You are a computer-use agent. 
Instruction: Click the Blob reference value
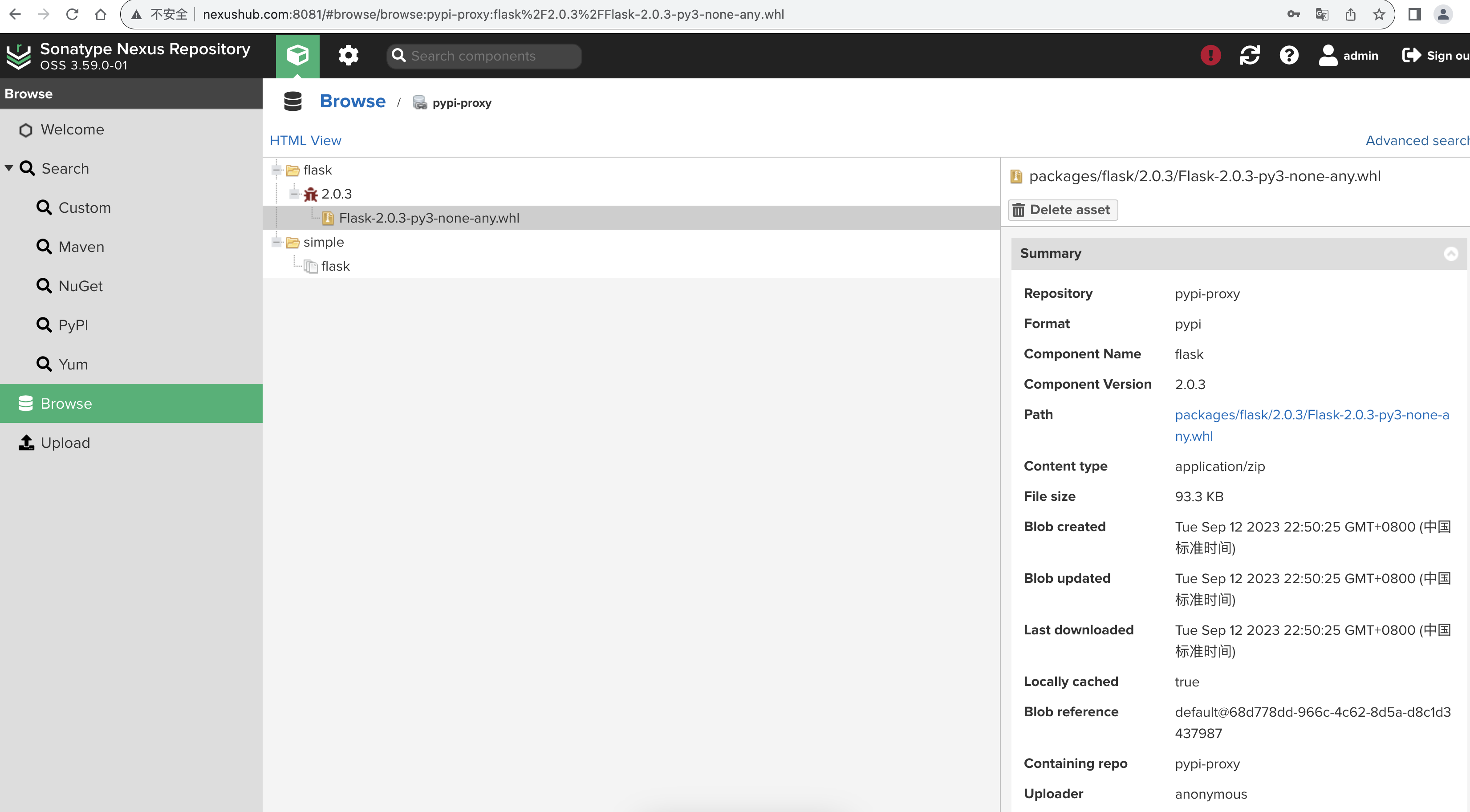1312,723
